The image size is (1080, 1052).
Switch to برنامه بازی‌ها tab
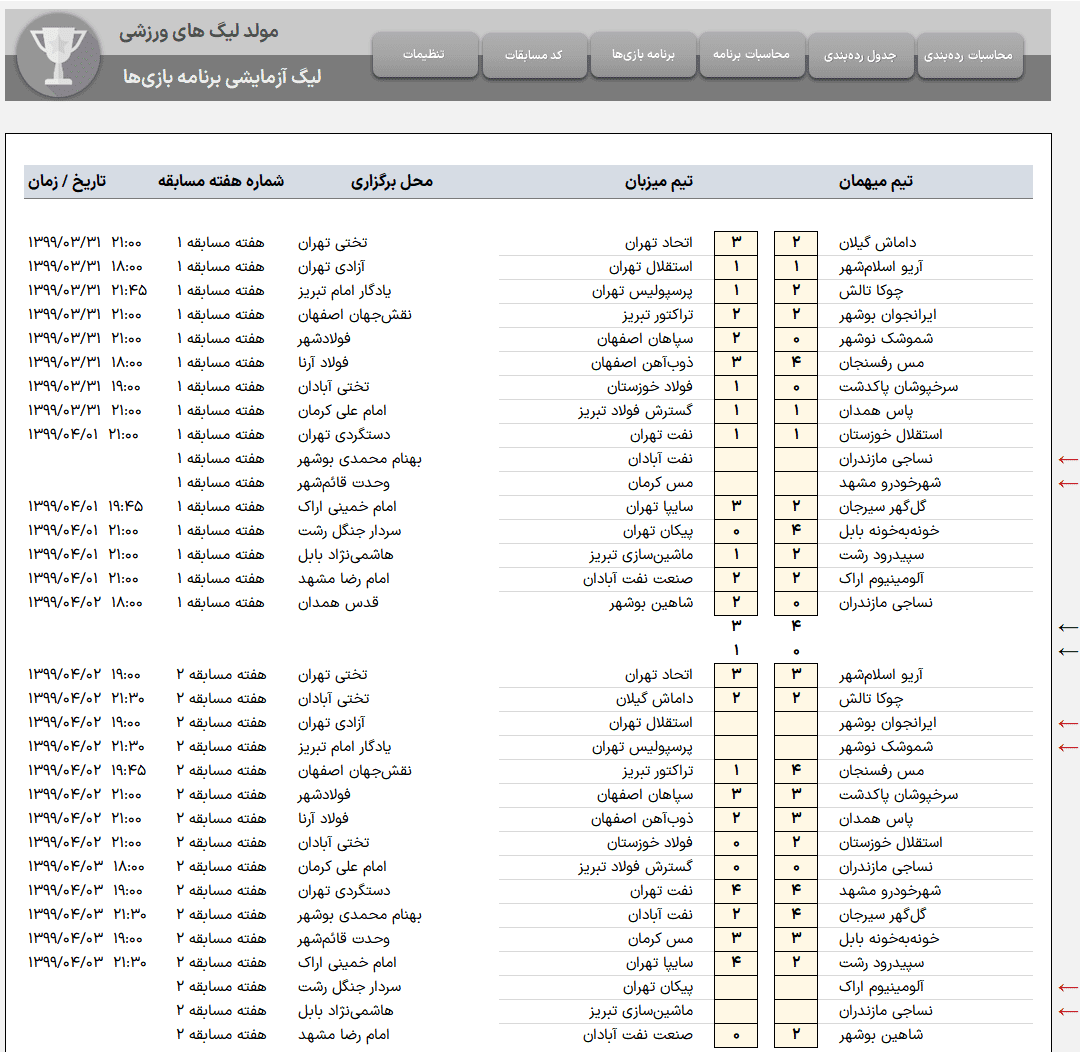pos(643,54)
